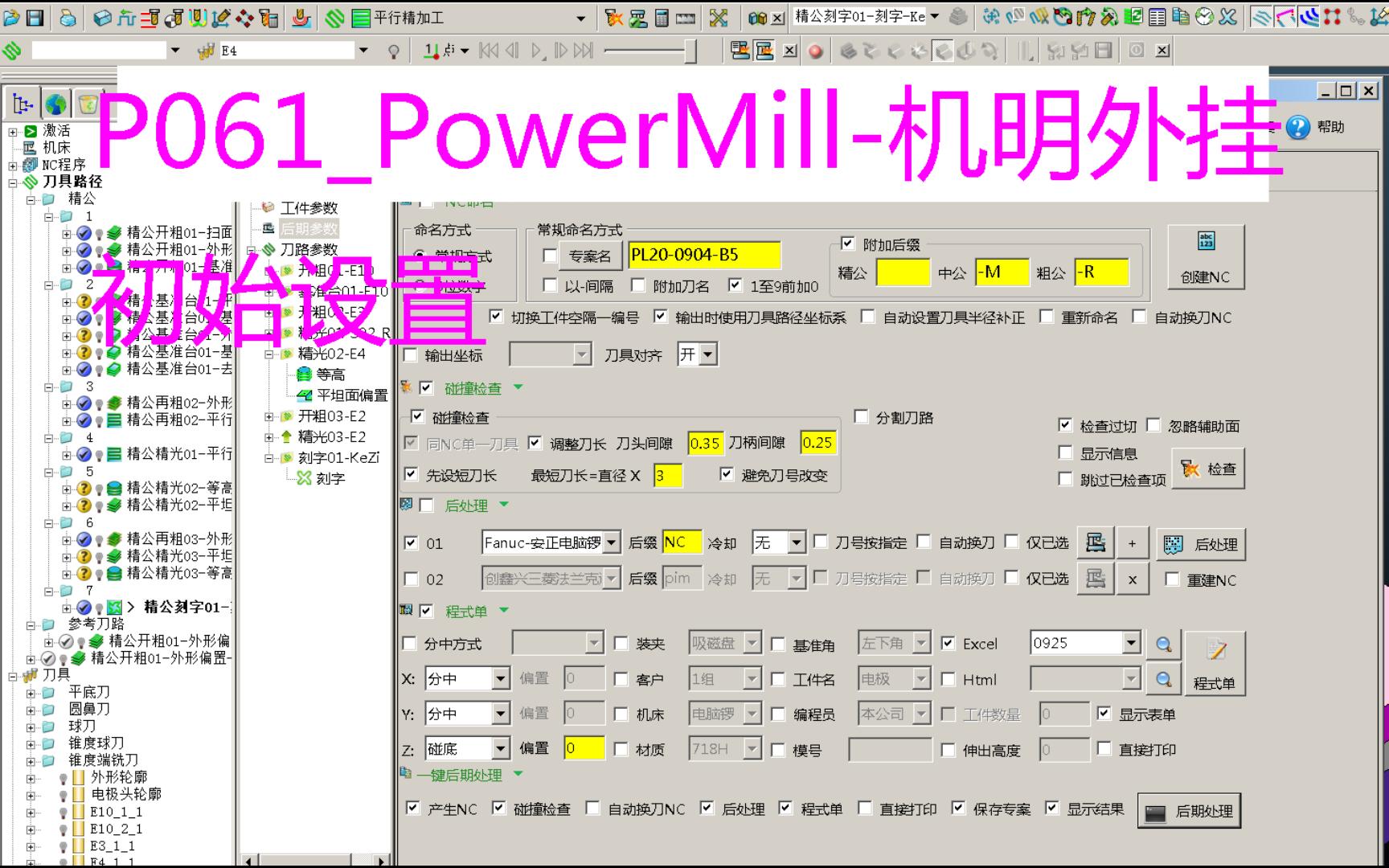Click the Print icon in toolbar
1389x868 pixels.
68,17
